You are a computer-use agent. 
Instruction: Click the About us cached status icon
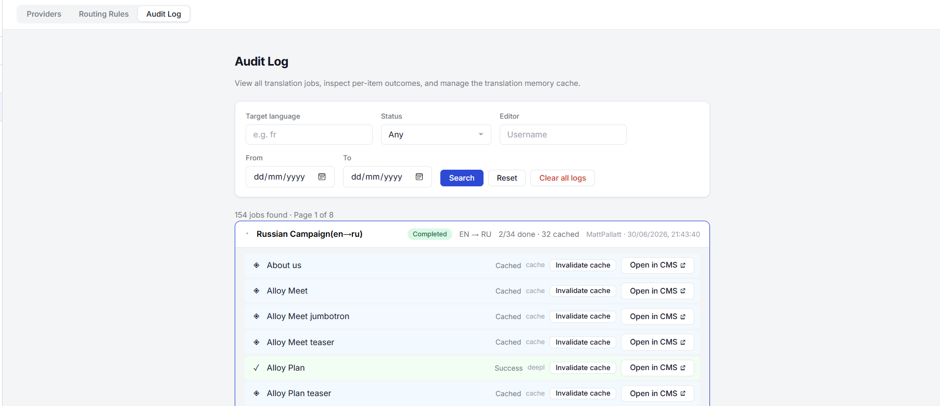pyautogui.click(x=257, y=265)
